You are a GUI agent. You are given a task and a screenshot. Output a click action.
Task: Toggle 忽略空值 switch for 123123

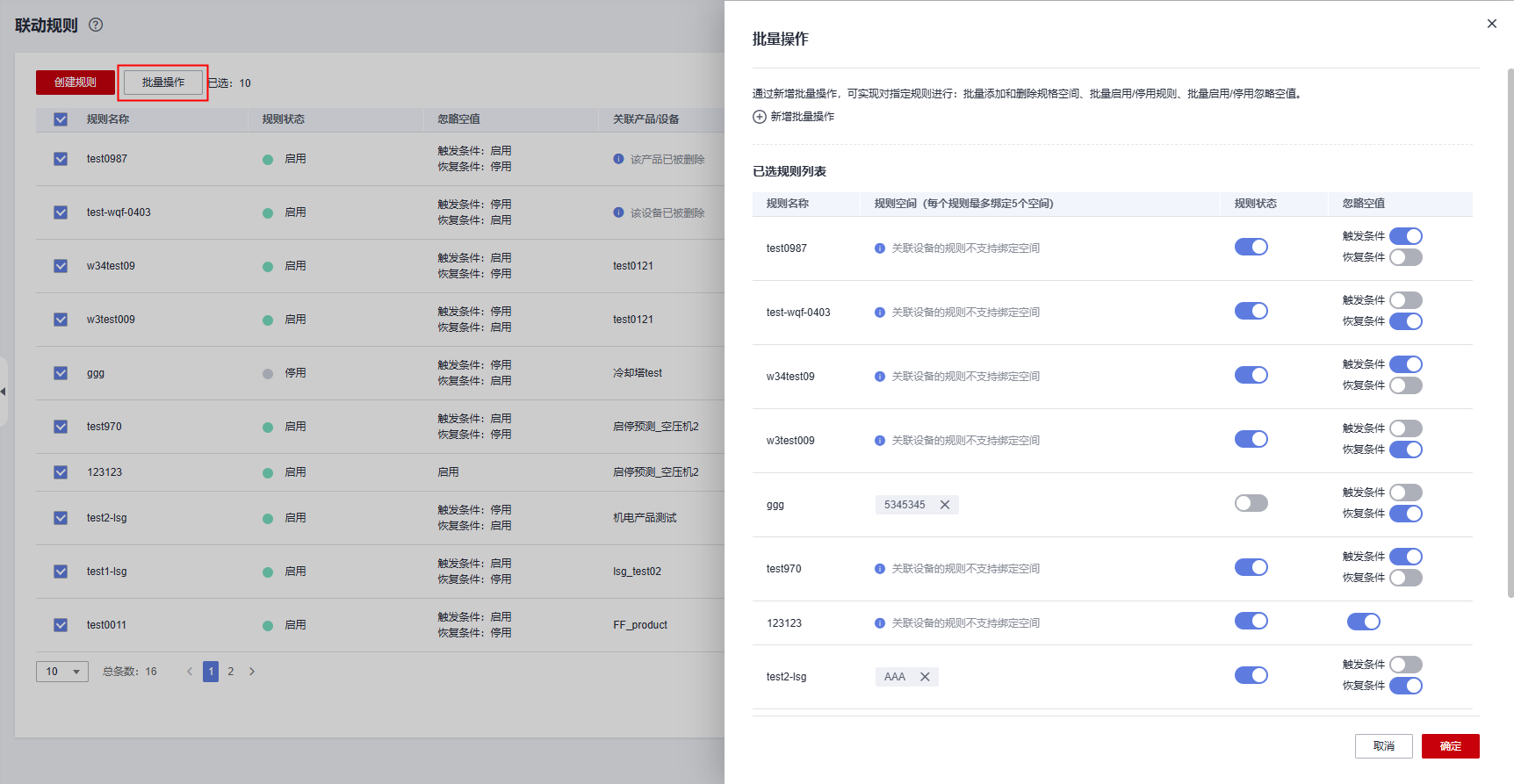pyautogui.click(x=1363, y=622)
